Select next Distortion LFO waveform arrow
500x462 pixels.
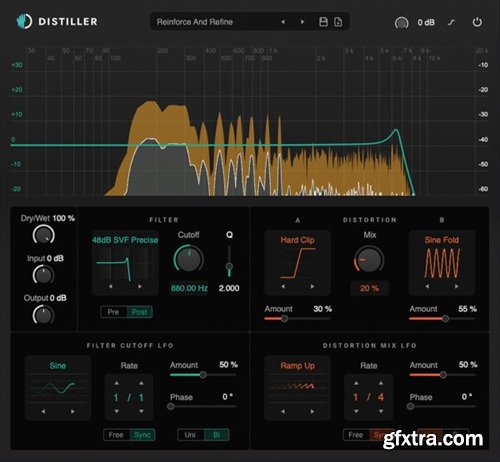[x=312, y=412]
